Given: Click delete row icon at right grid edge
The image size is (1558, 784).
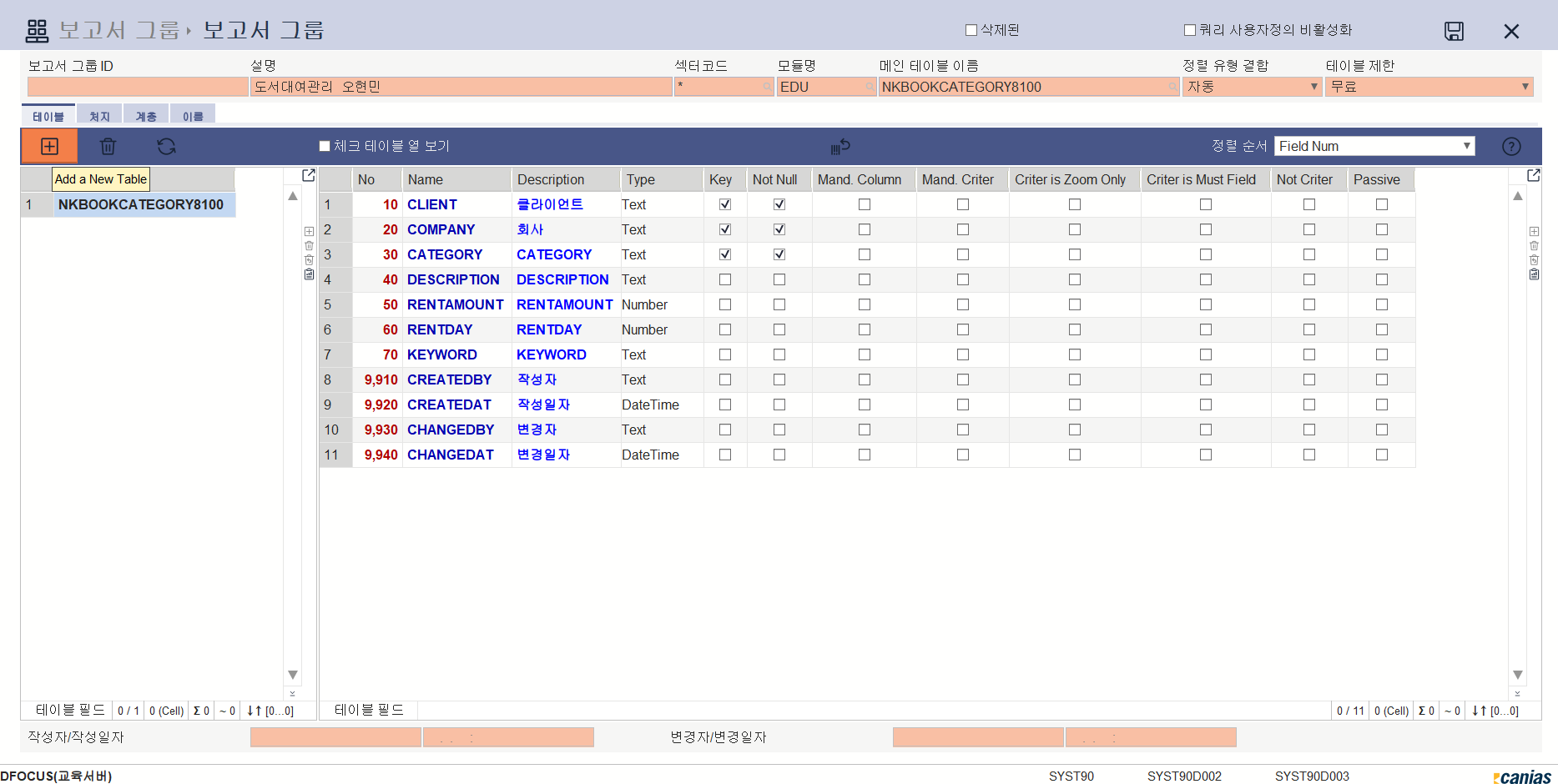Looking at the screenshot, I should click(x=1534, y=245).
